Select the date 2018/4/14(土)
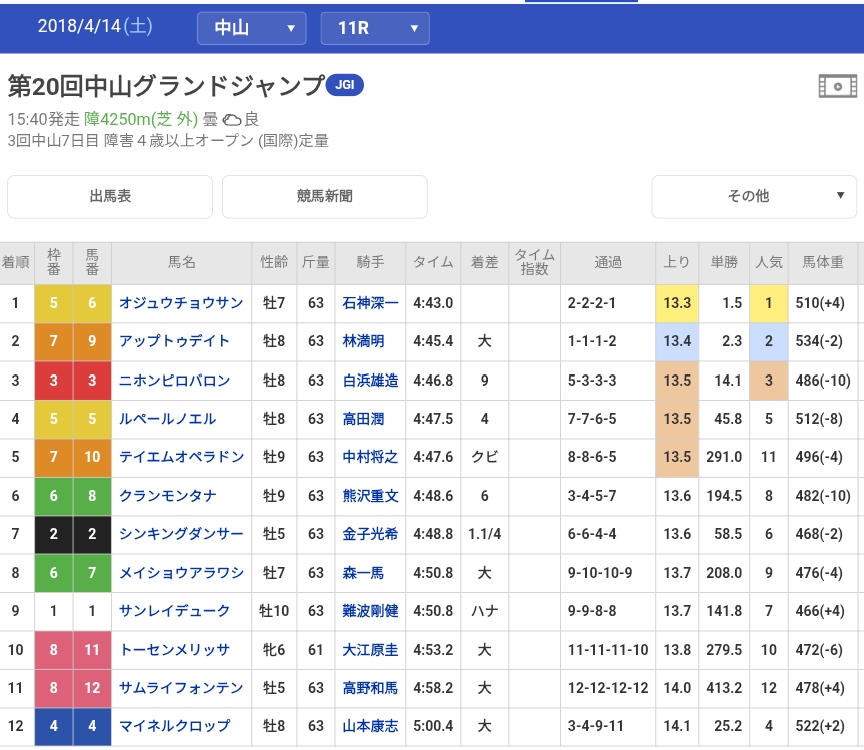Viewport: 864px width, 750px height. (x=95, y=27)
